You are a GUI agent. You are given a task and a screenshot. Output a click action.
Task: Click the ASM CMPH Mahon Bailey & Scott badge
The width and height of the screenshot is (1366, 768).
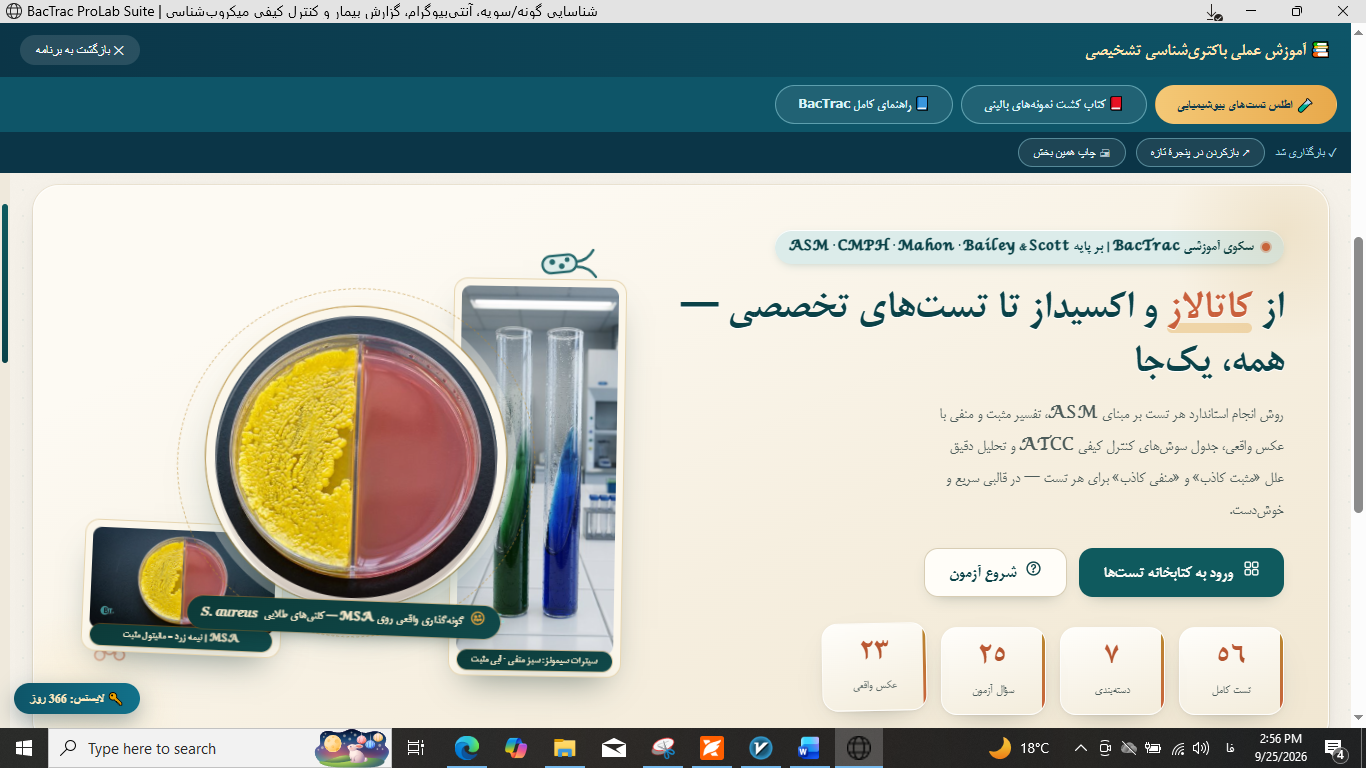(1030, 247)
